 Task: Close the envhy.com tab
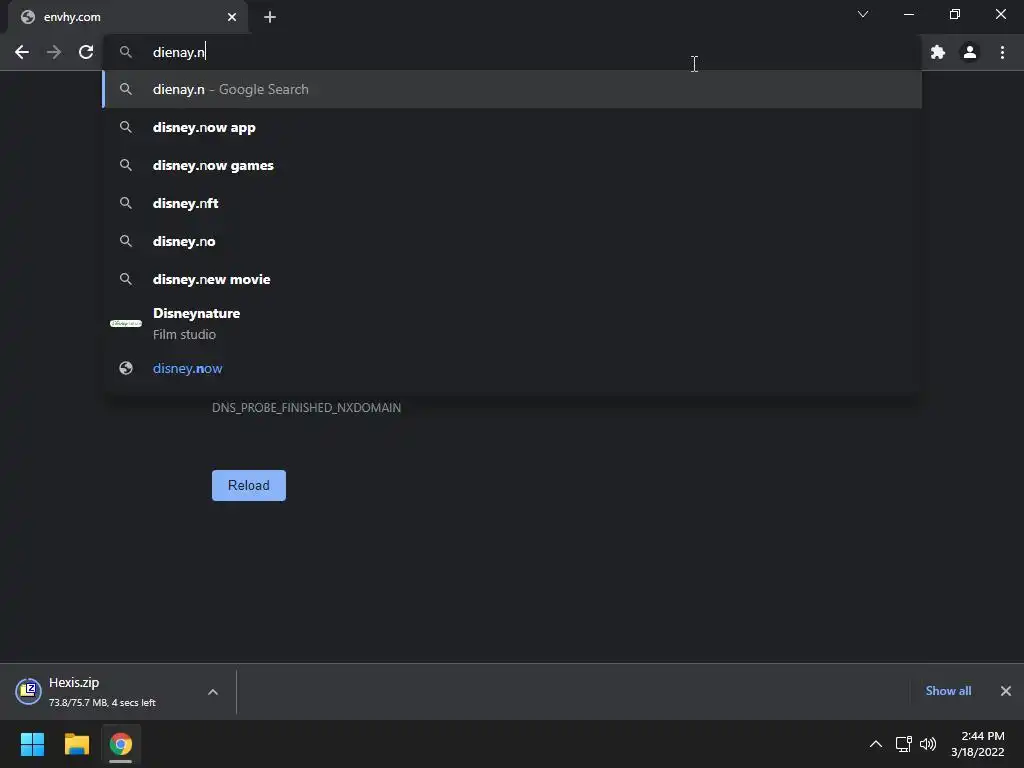pos(232,17)
